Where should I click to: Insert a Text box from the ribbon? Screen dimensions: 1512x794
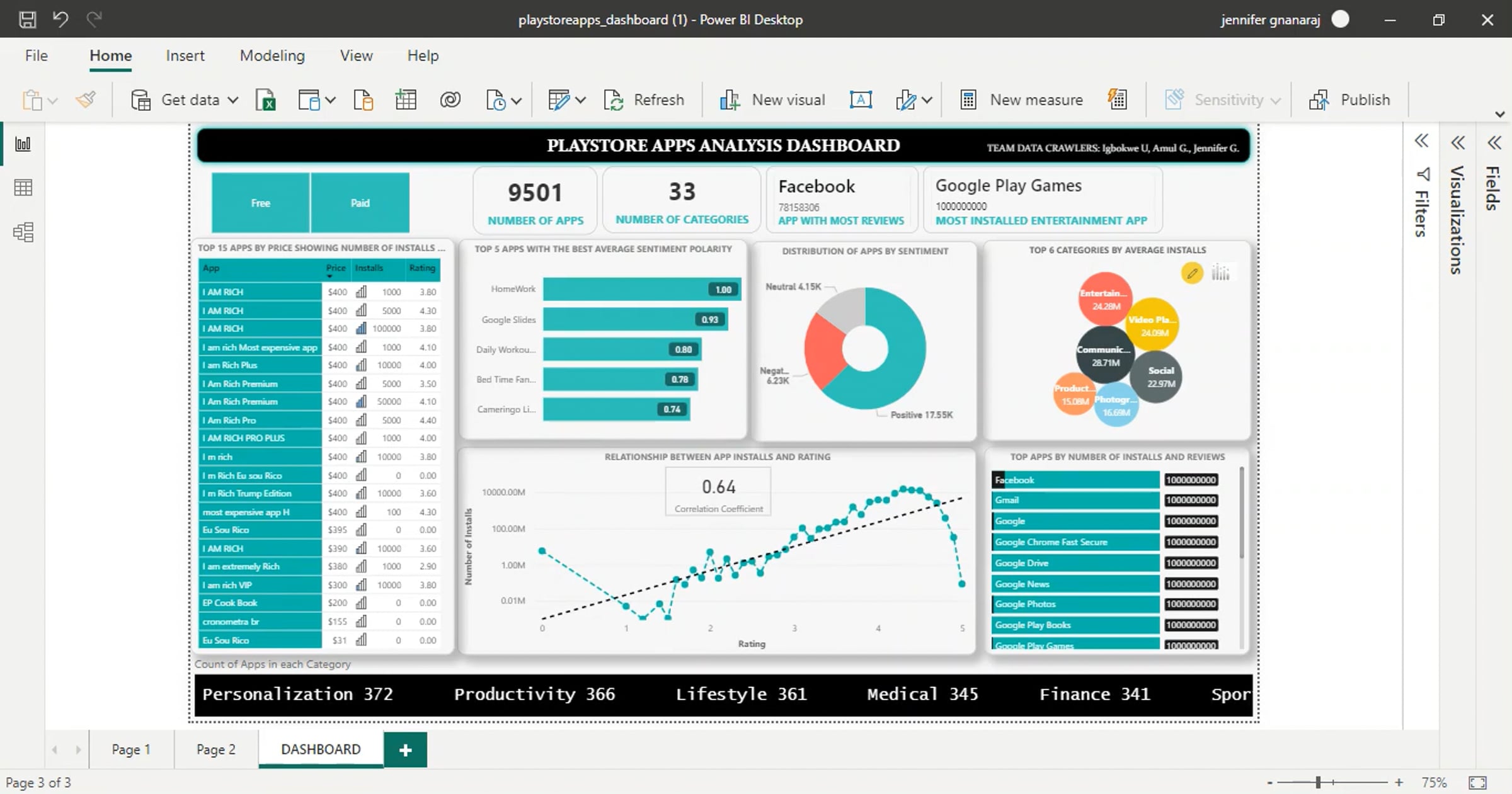pyautogui.click(x=861, y=99)
